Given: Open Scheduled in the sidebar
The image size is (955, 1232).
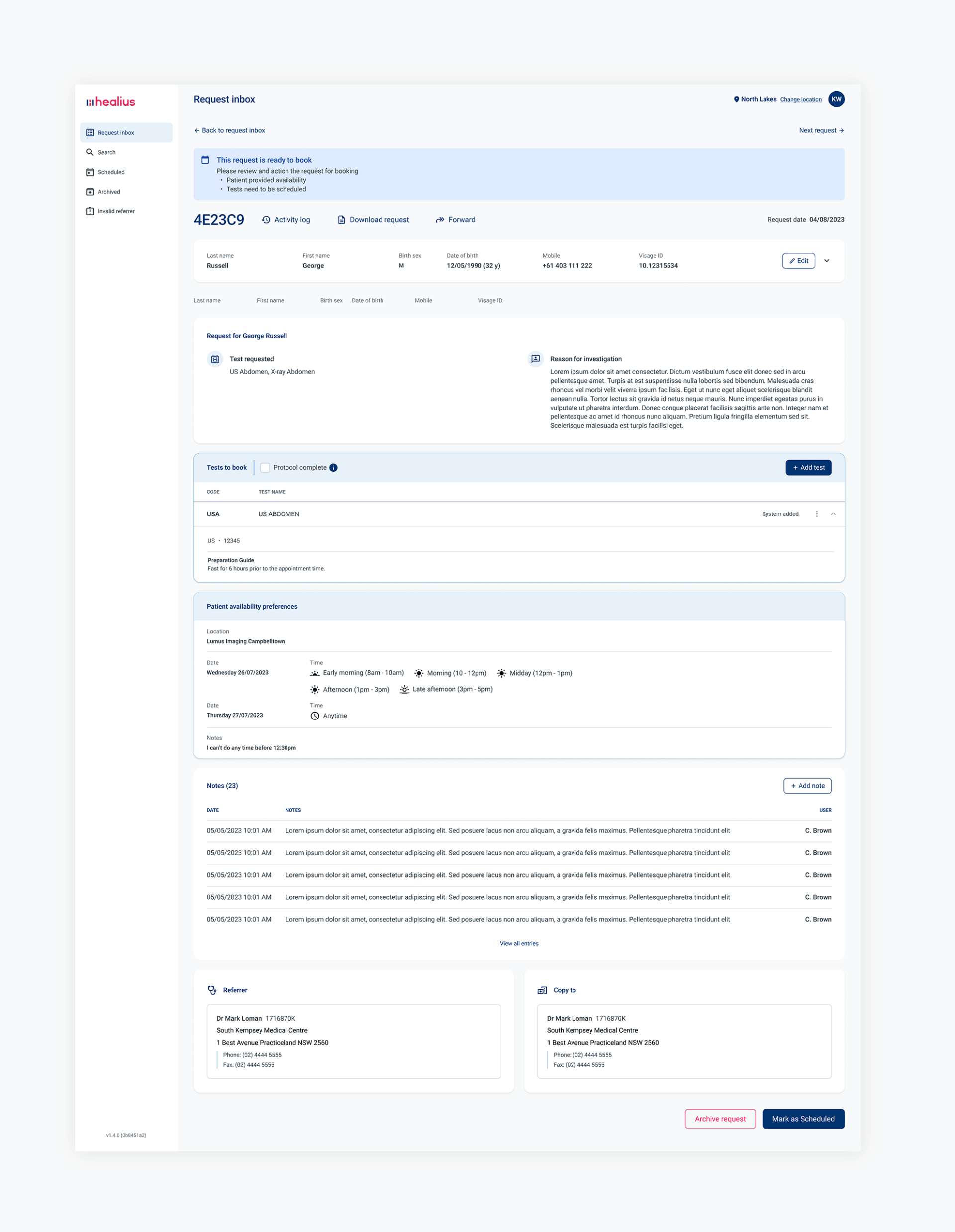Looking at the screenshot, I should [126, 172].
